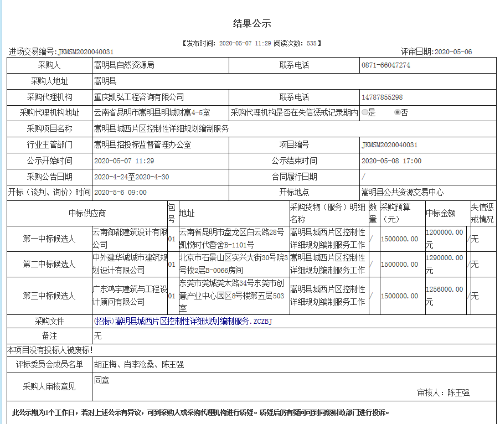This screenshot has width=500, height=424.
Task: Click 公示开始时间 value 2020-05-07 11:29
Action: point(124,161)
